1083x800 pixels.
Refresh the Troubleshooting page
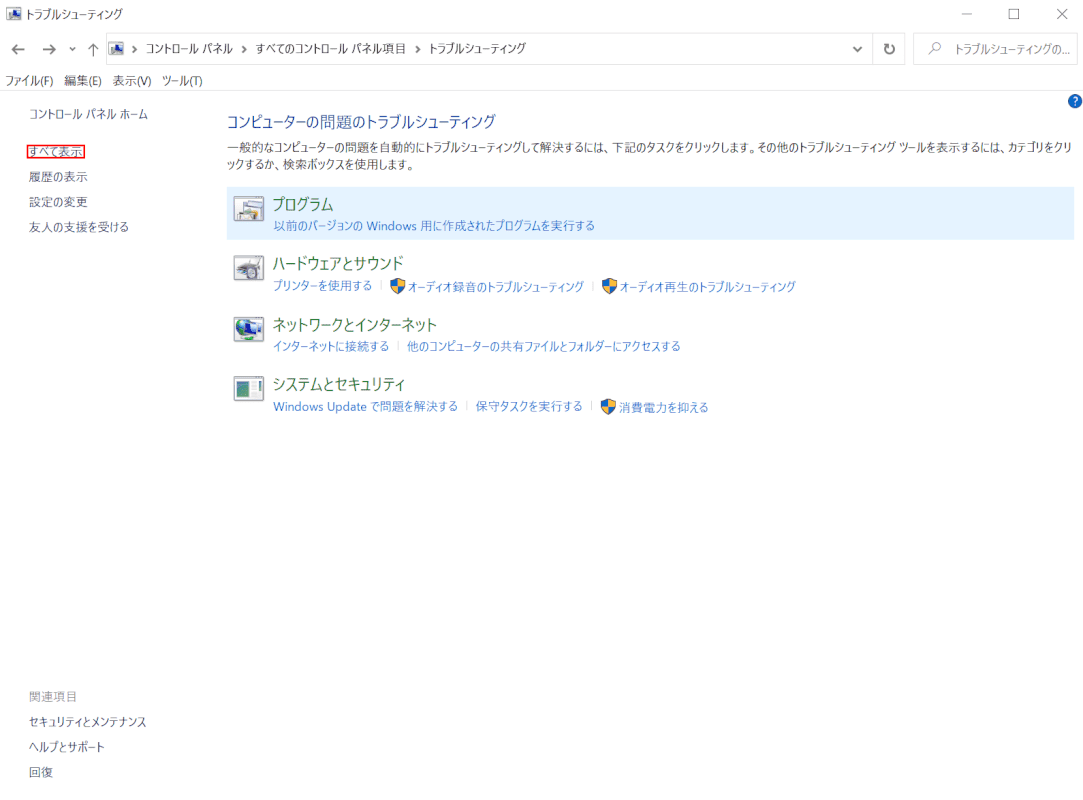click(x=889, y=49)
